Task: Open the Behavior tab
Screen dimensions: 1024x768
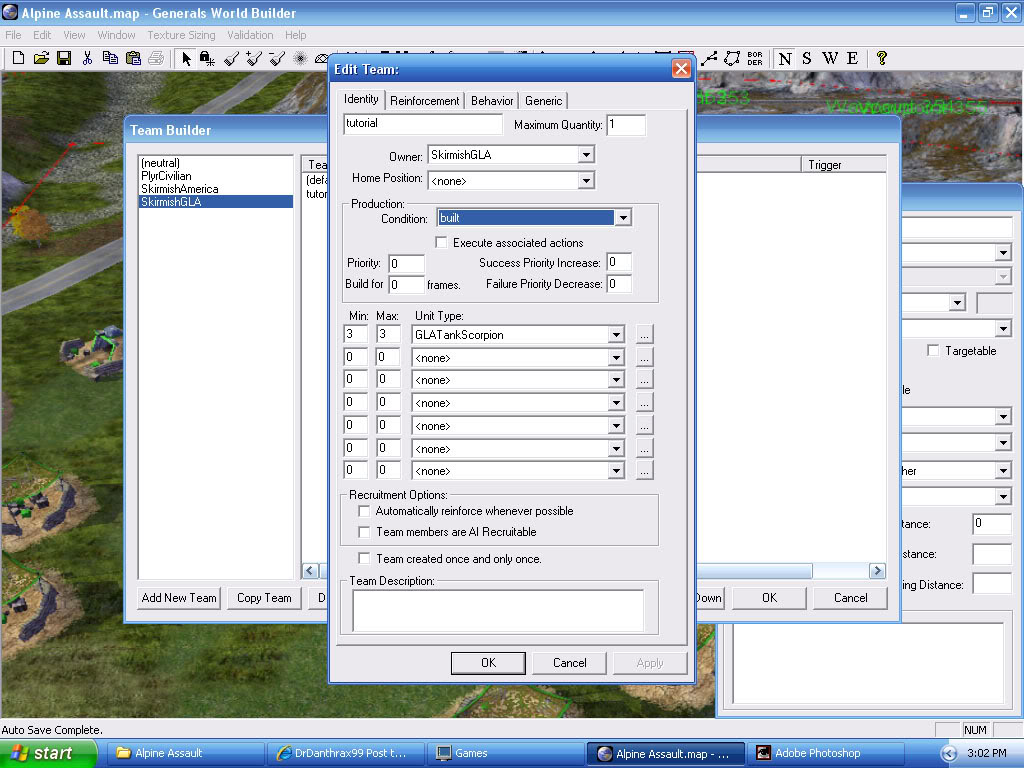Action: 492,101
